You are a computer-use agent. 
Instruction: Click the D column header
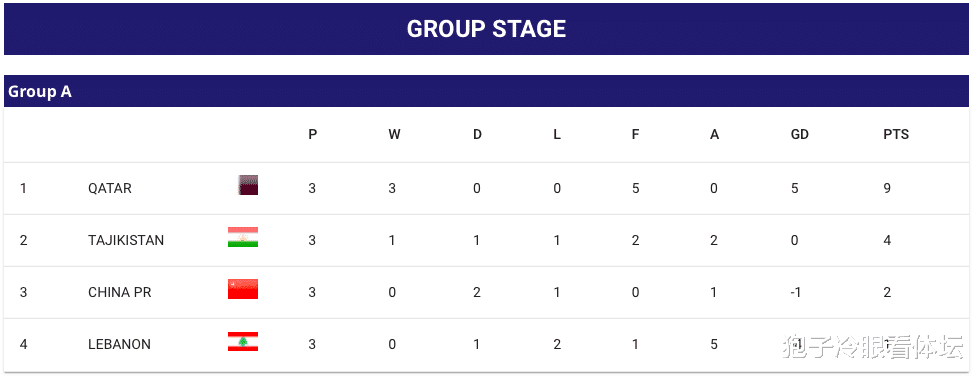coord(477,134)
